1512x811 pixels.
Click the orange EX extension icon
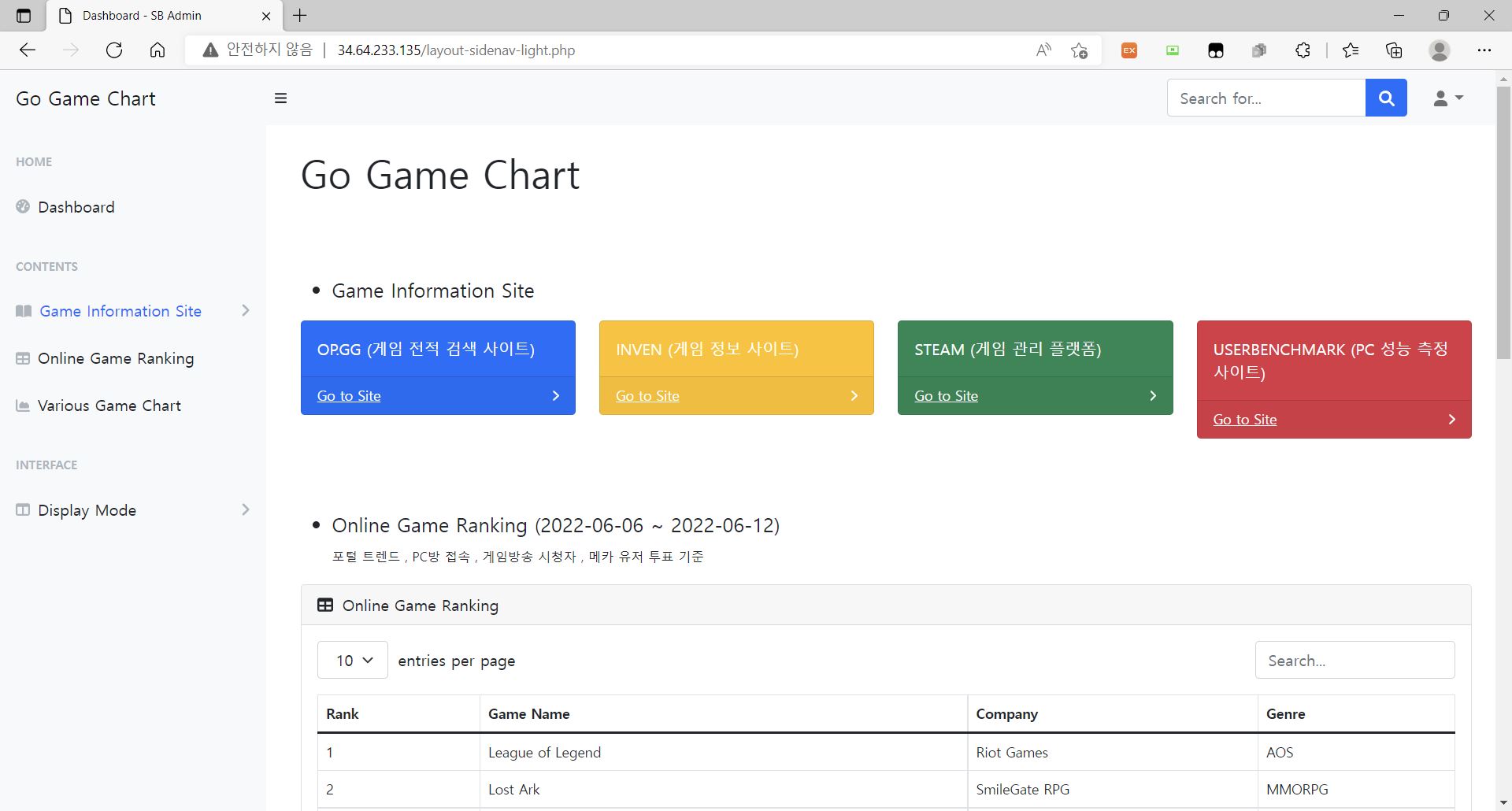[1129, 50]
